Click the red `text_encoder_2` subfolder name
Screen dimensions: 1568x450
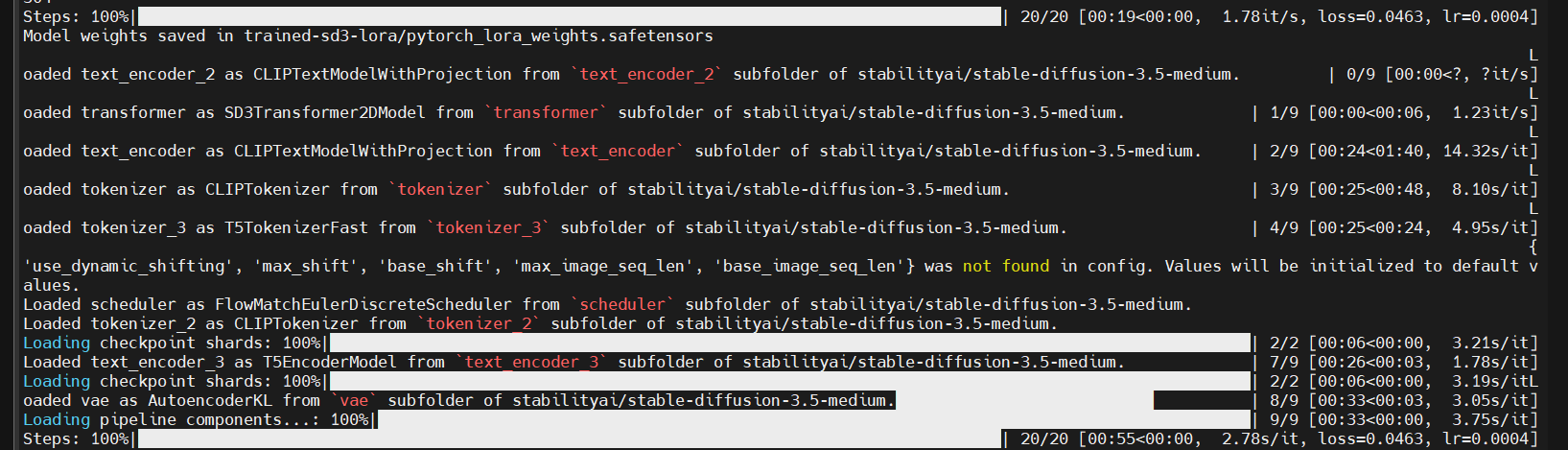(646, 75)
